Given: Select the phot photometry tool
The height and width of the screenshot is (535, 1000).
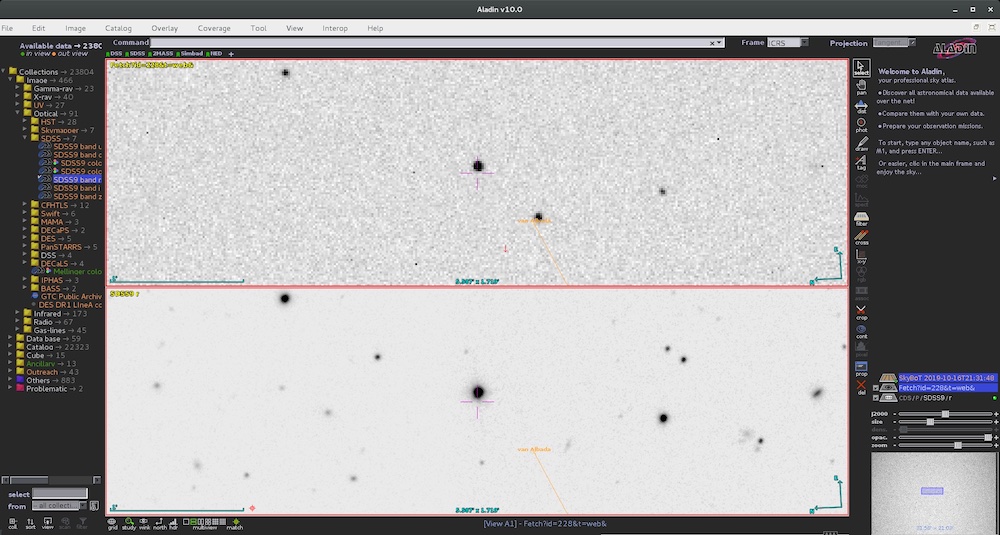Looking at the screenshot, I should click(861, 124).
